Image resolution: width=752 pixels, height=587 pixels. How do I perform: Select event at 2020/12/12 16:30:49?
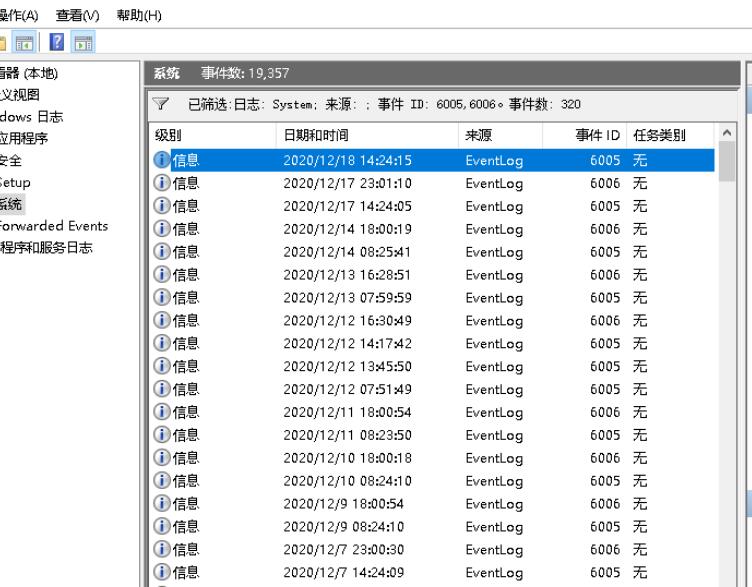[432, 320]
